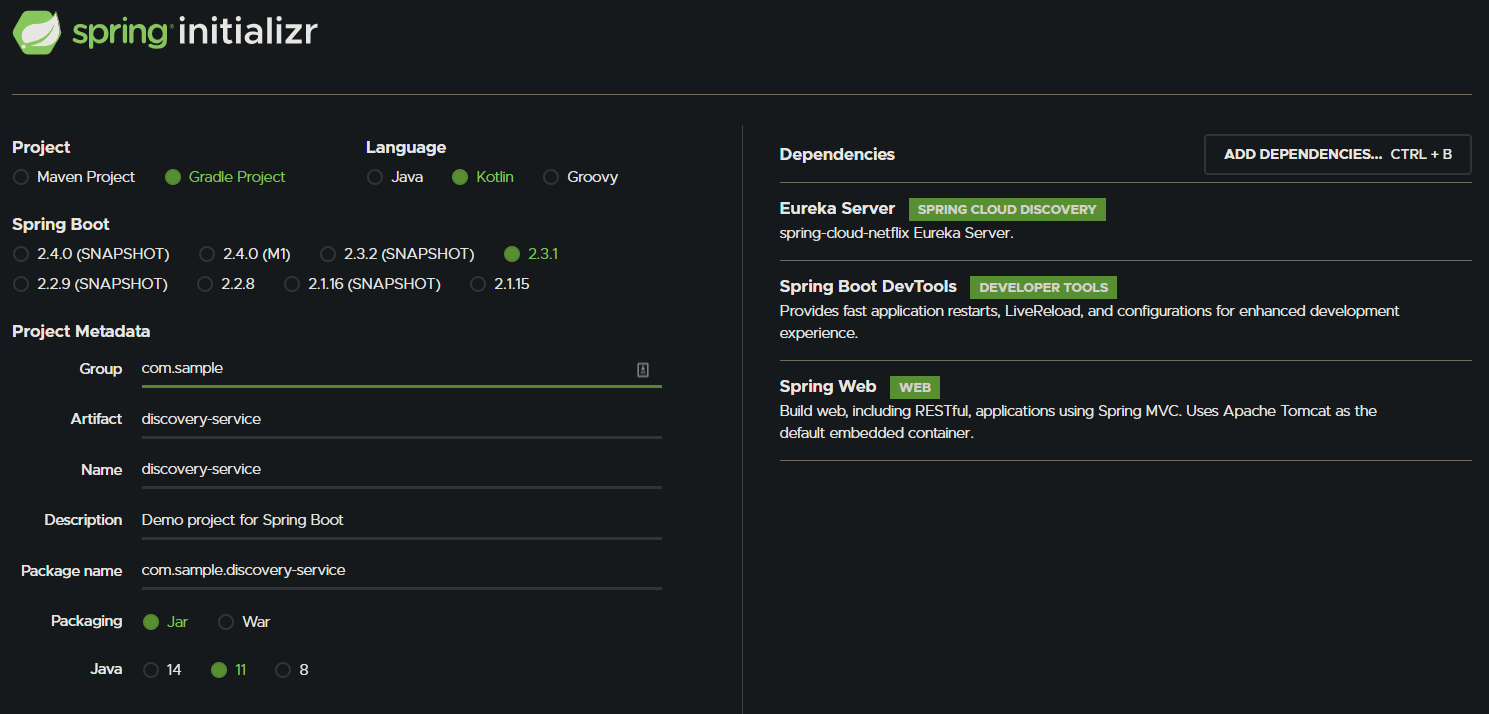The height and width of the screenshot is (714, 1489).
Task: Edit the Description field
Action: pyautogui.click(x=400, y=520)
